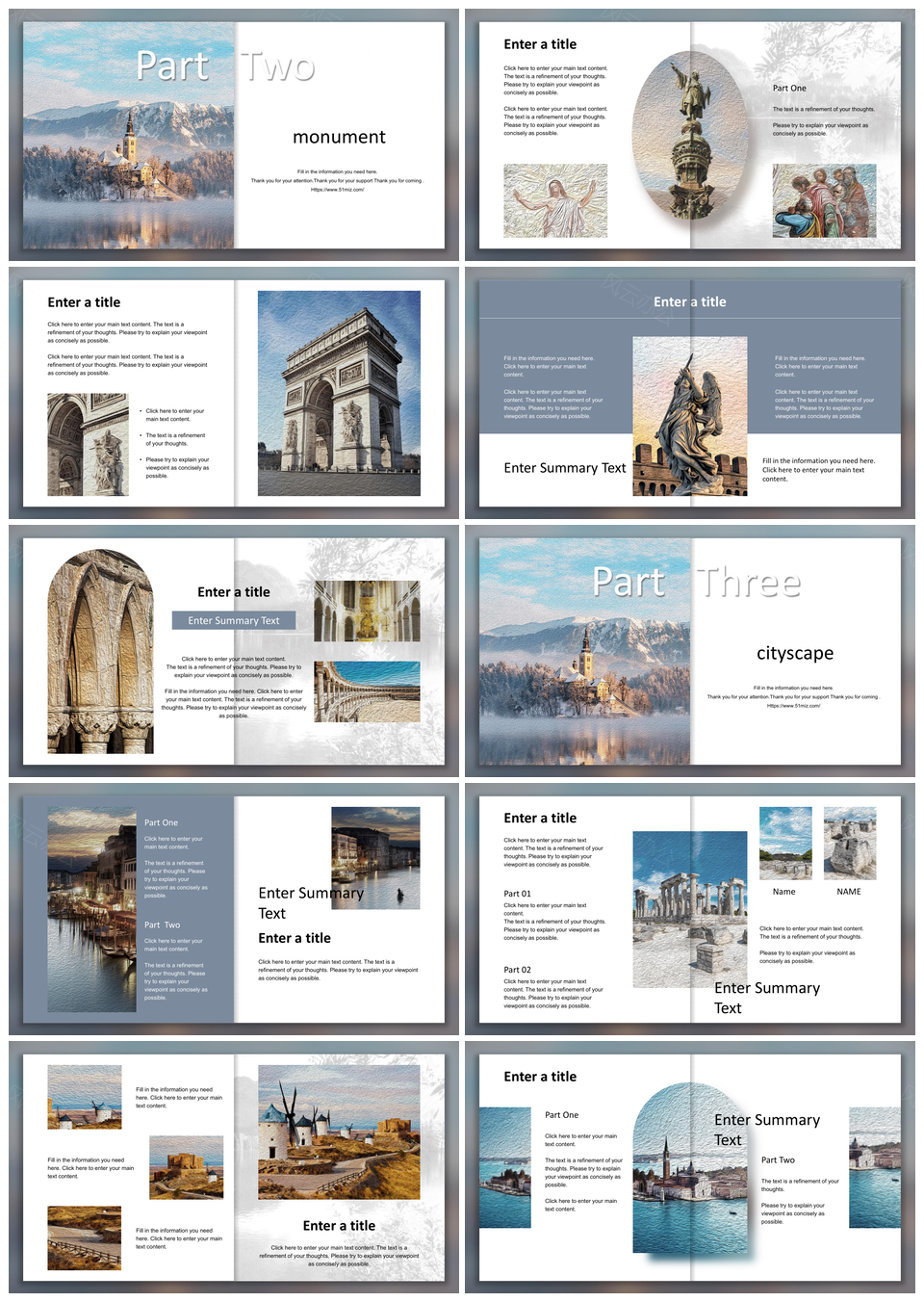
Task: Select the angel statue photo
Action: [690, 416]
